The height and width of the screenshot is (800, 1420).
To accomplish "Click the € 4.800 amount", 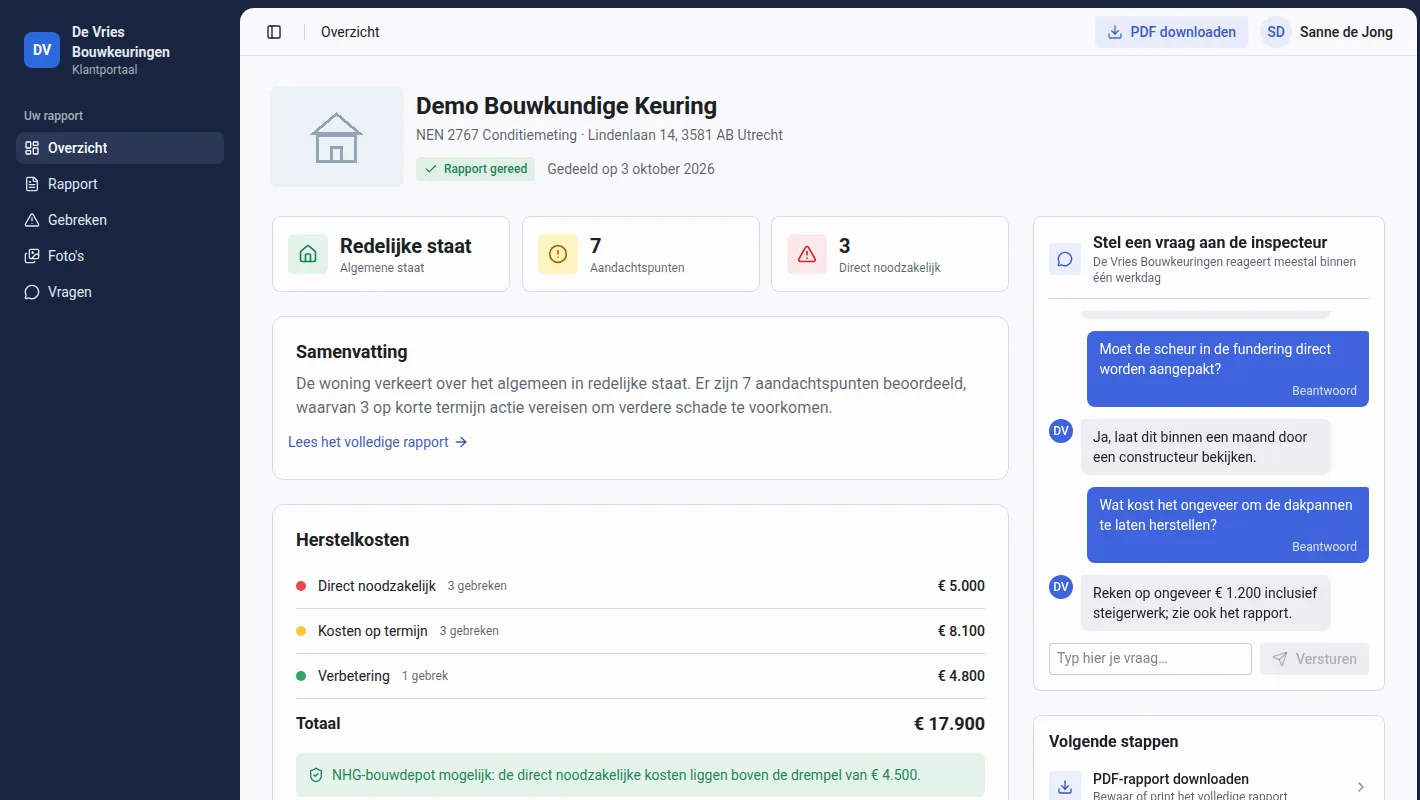I will pos(961,676).
